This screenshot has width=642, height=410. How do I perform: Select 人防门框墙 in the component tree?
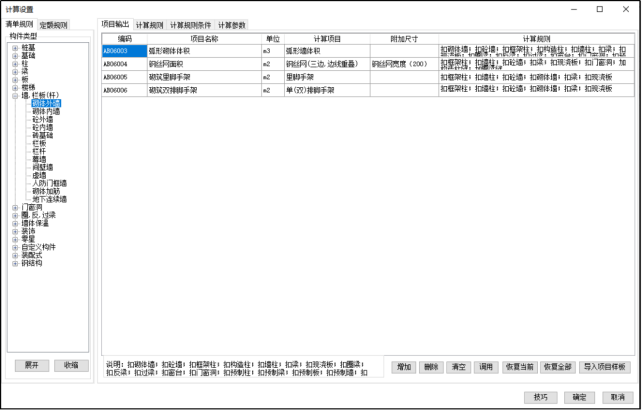point(52,183)
